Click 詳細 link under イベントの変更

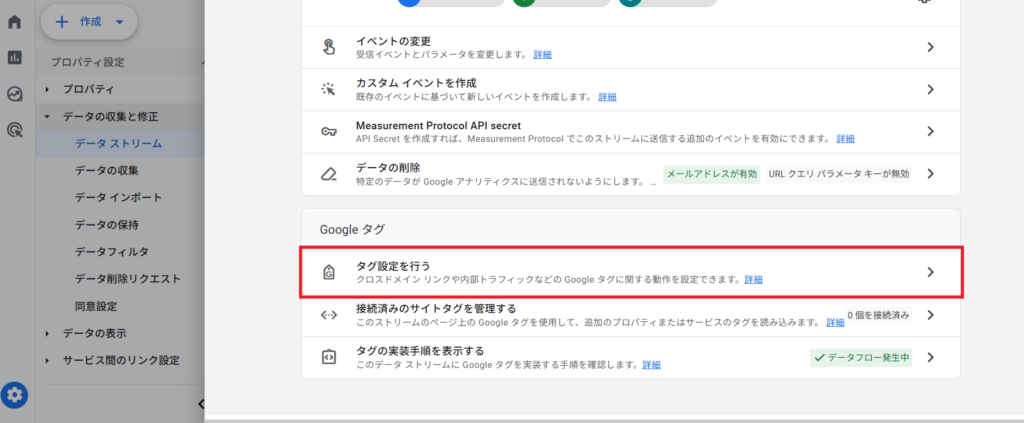click(x=542, y=55)
